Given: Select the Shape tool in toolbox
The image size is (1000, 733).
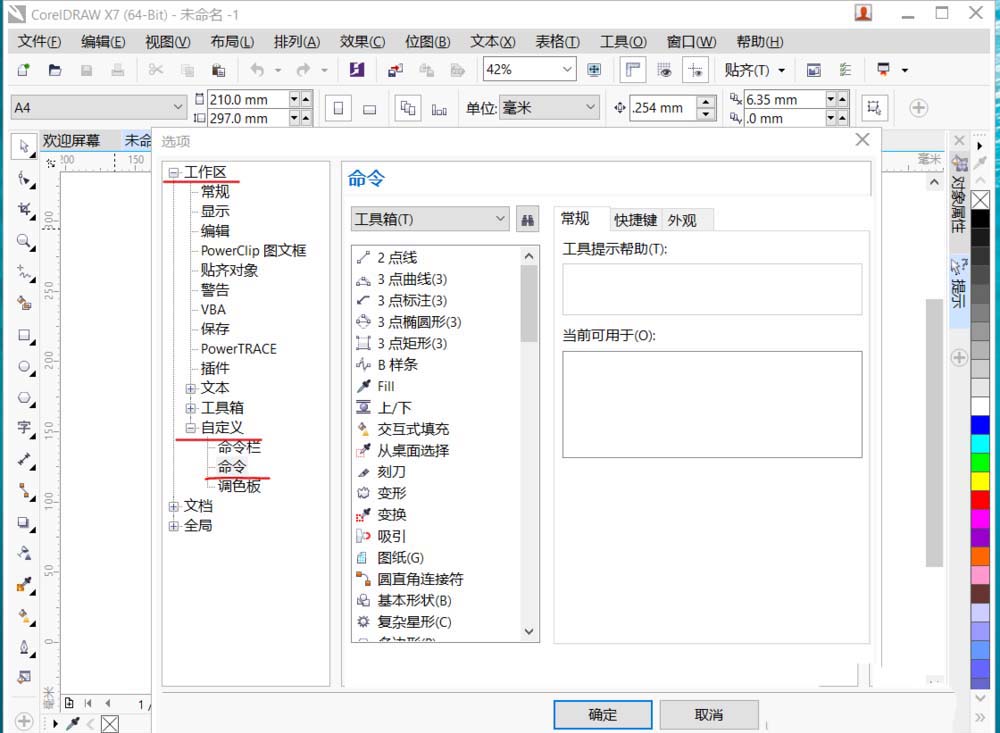Looking at the screenshot, I should (24, 179).
